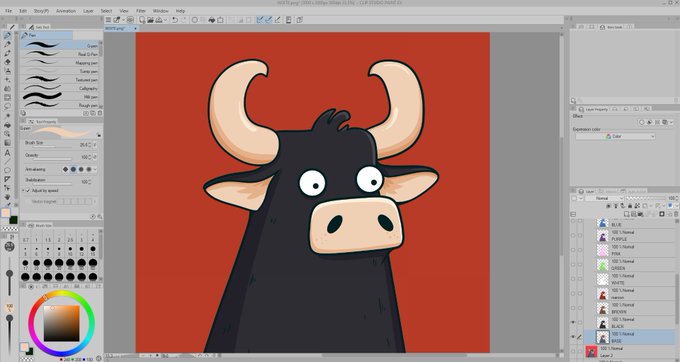Delete sub tool with trash icon
Screen dimensions: 680x362
point(100,113)
